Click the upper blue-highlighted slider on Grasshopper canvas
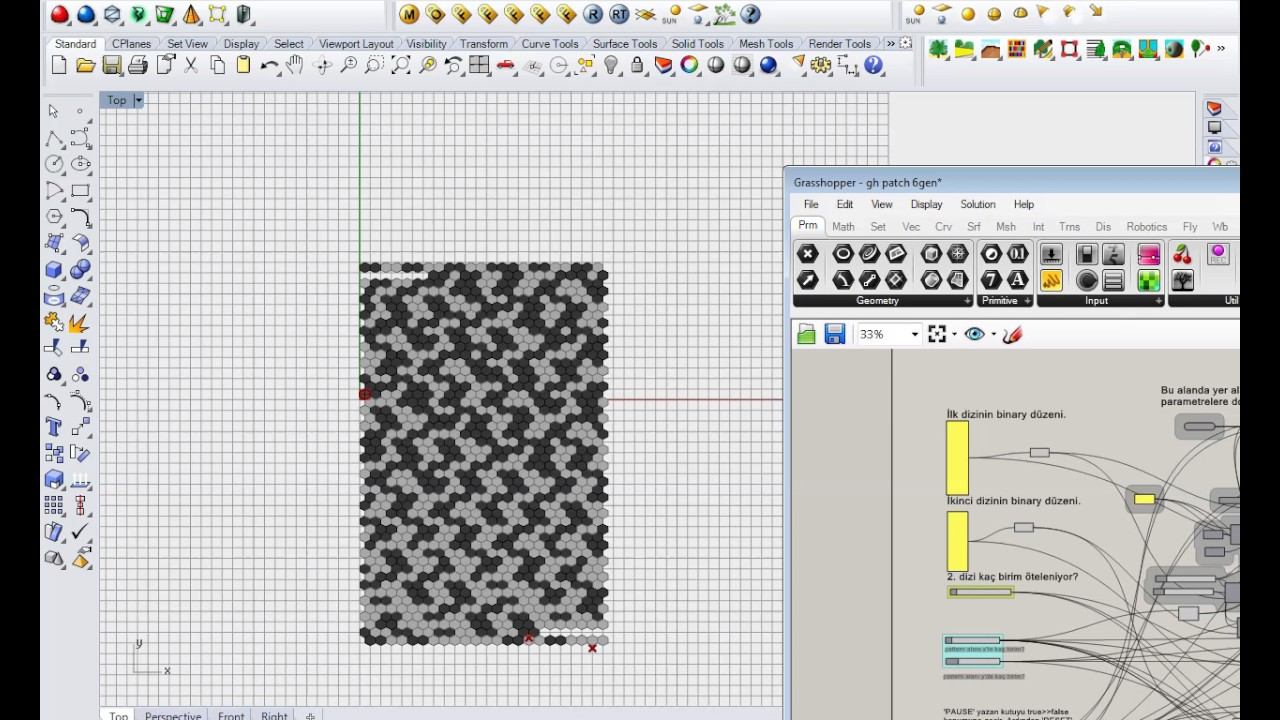Screen dimensions: 1280x720 pyautogui.click(x=973, y=640)
